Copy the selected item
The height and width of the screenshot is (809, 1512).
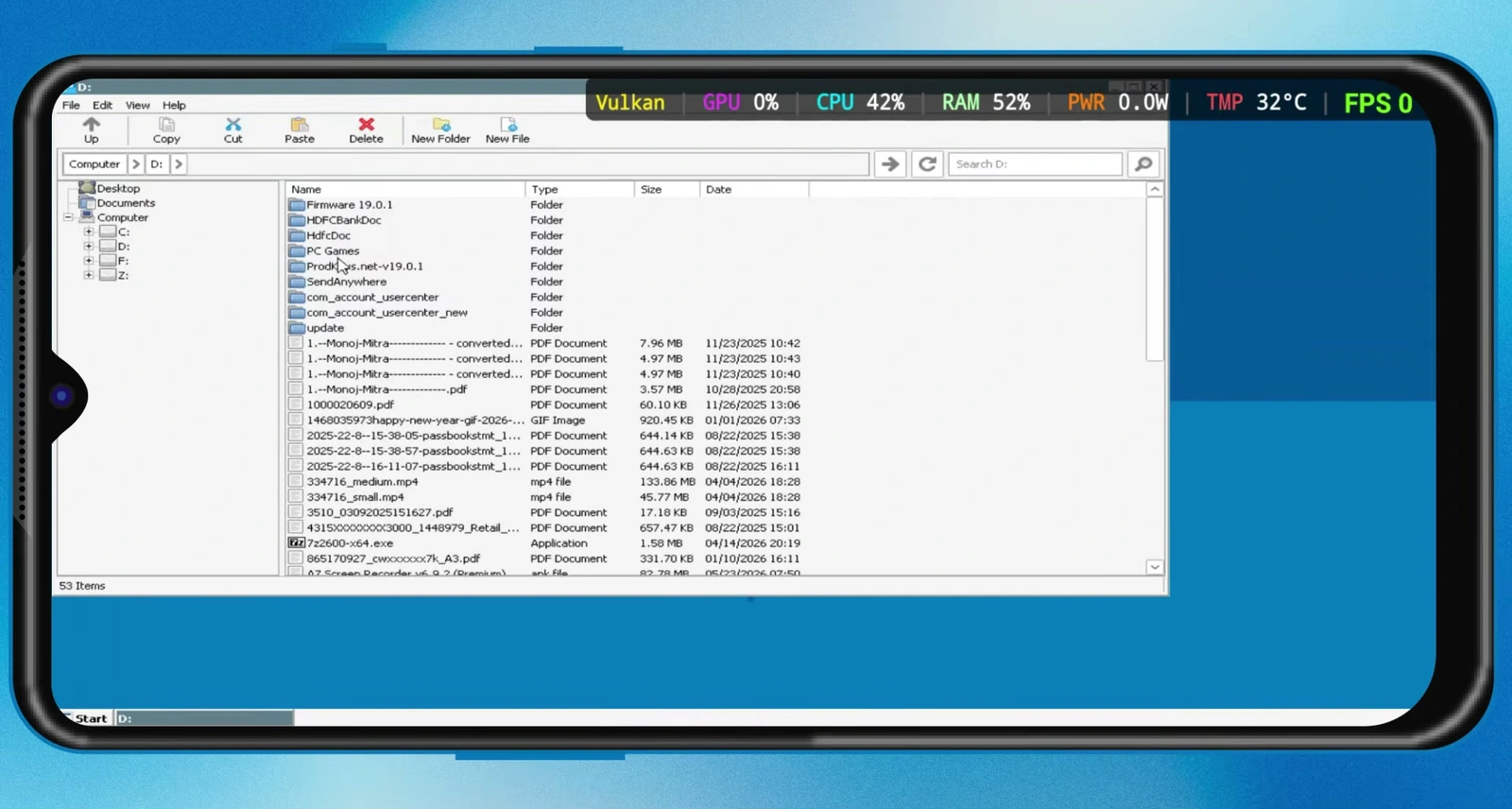tap(166, 130)
